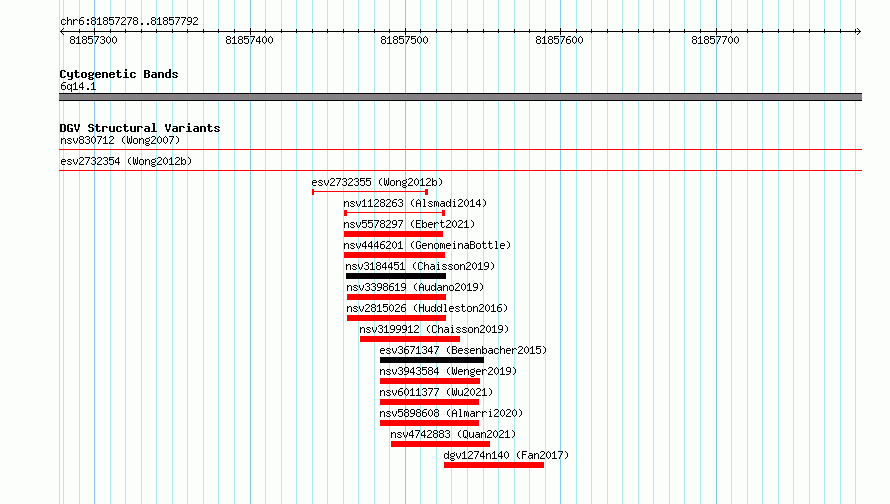Click the red bar under nsv4446201
Image resolution: width=890 pixels, height=504 pixels.
(394, 255)
